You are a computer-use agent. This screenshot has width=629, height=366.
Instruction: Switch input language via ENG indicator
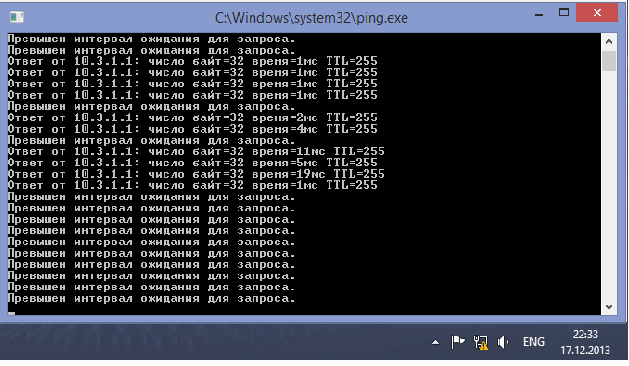pos(534,342)
